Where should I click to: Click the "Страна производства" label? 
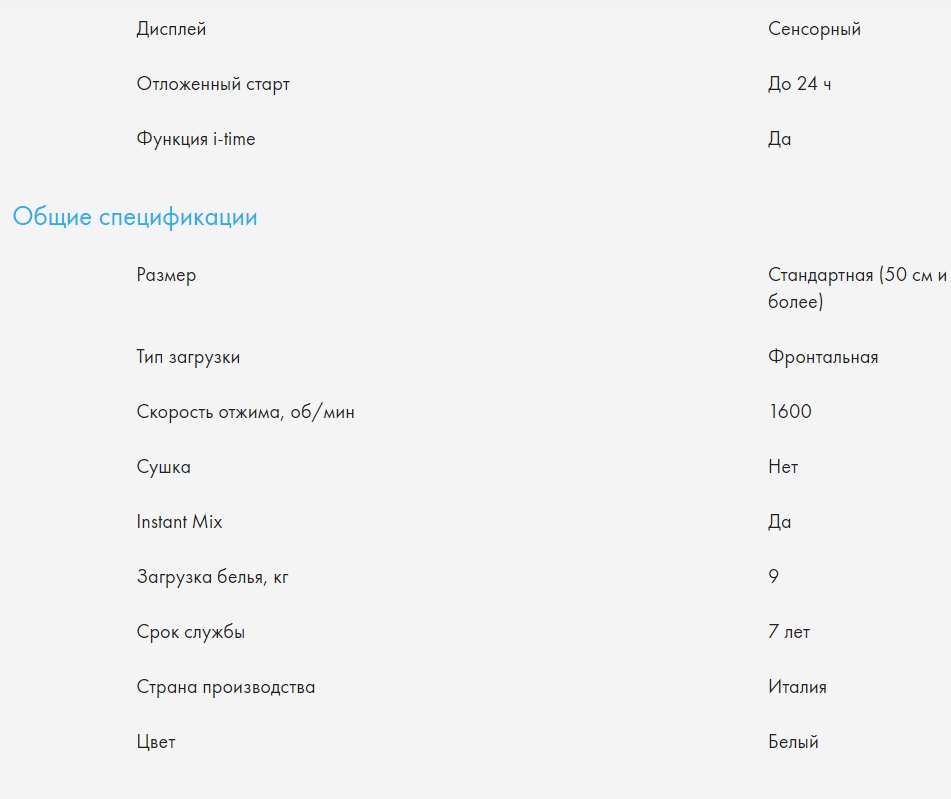225,687
